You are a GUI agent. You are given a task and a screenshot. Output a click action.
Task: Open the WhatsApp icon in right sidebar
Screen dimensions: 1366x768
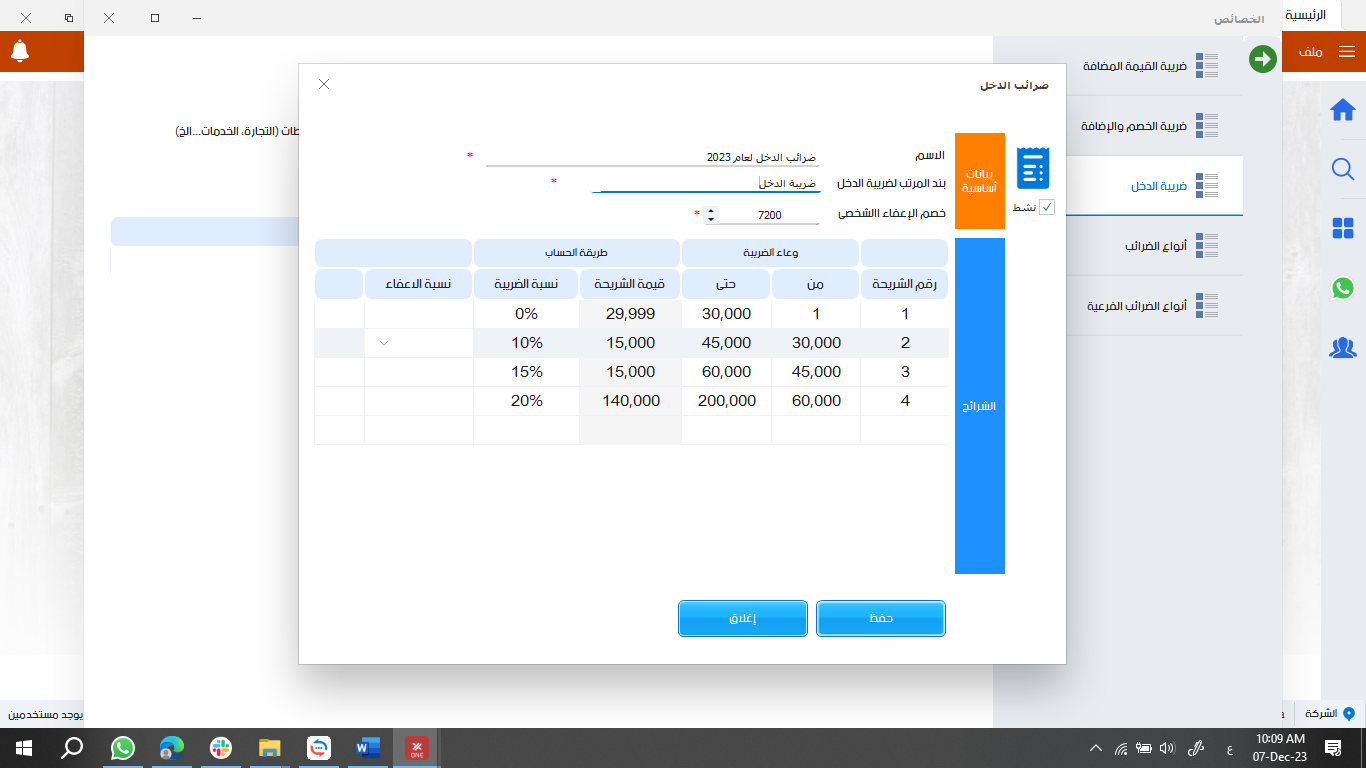click(x=1342, y=288)
